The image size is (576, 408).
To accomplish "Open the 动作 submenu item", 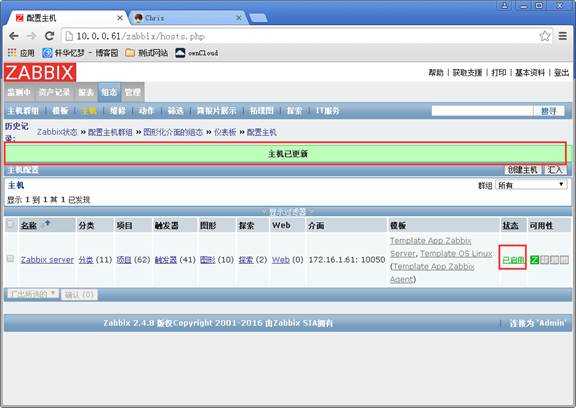I will (146, 111).
